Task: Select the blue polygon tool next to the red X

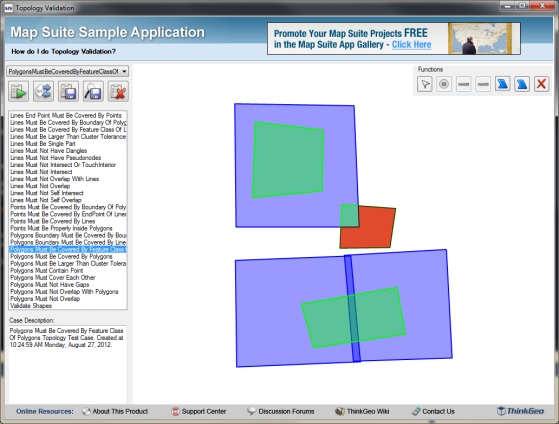Action: [x=522, y=84]
